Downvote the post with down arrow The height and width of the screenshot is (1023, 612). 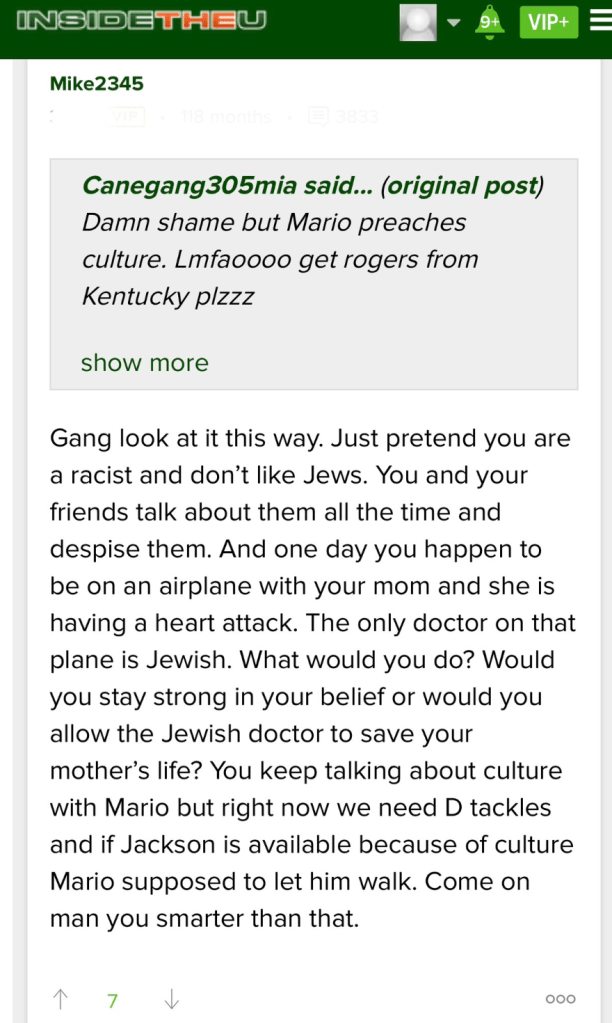pyautogui.click(x=171, y=999)
